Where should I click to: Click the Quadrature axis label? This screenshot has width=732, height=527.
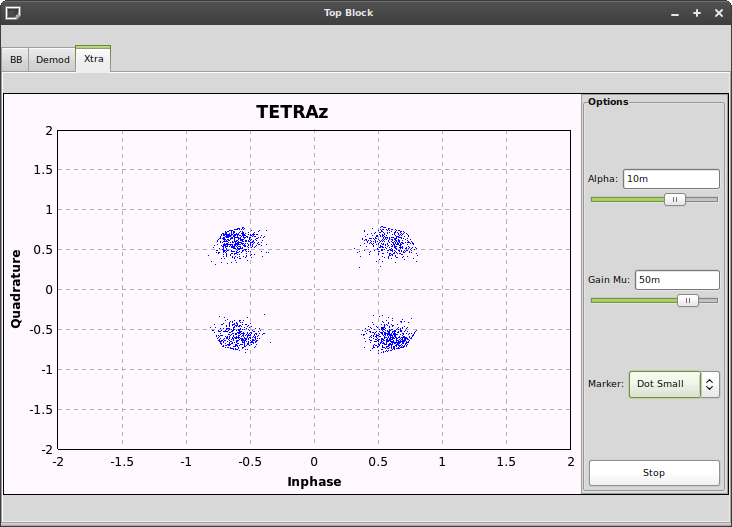16,289
